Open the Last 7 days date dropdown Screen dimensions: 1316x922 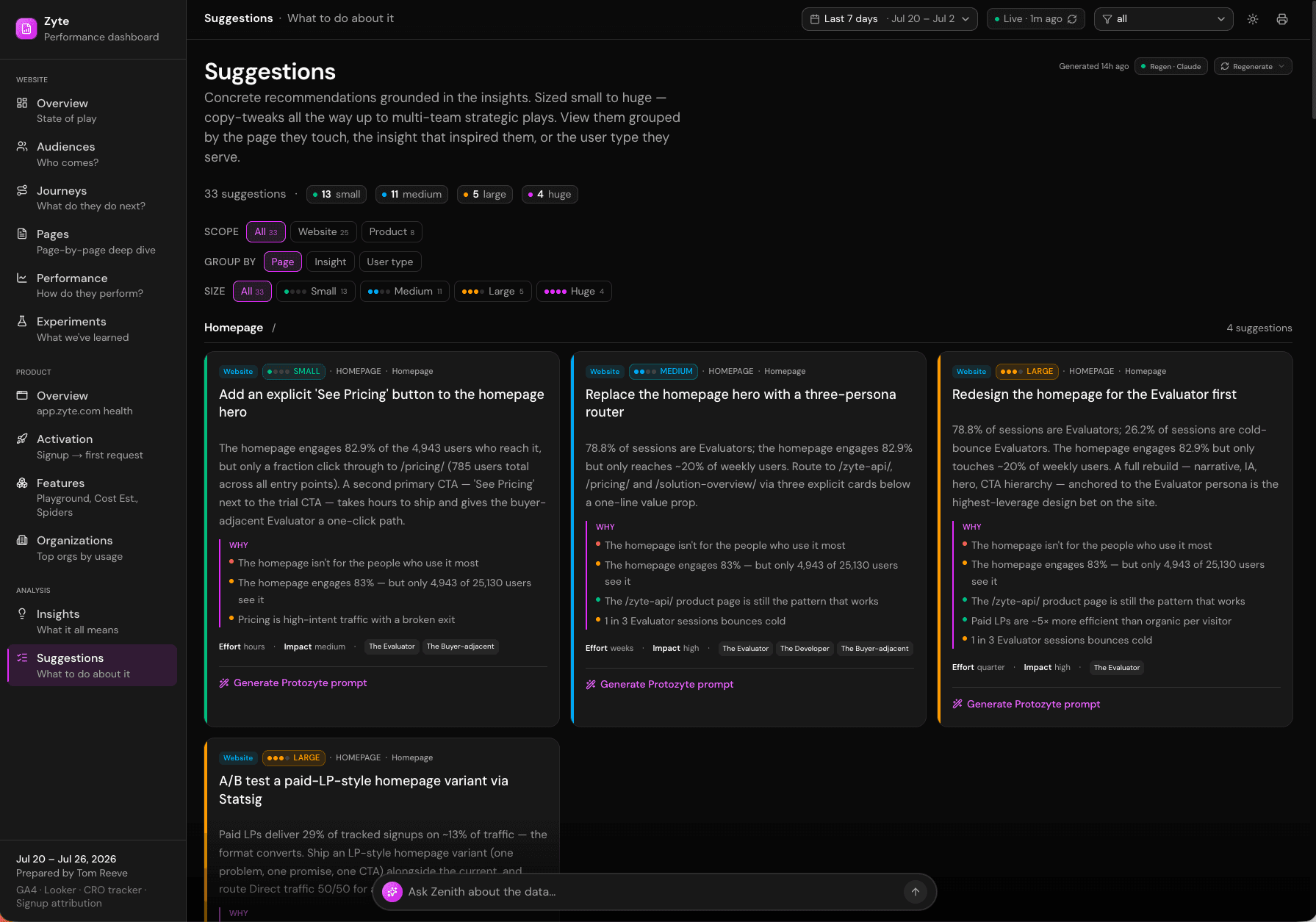tap(889, 19)
